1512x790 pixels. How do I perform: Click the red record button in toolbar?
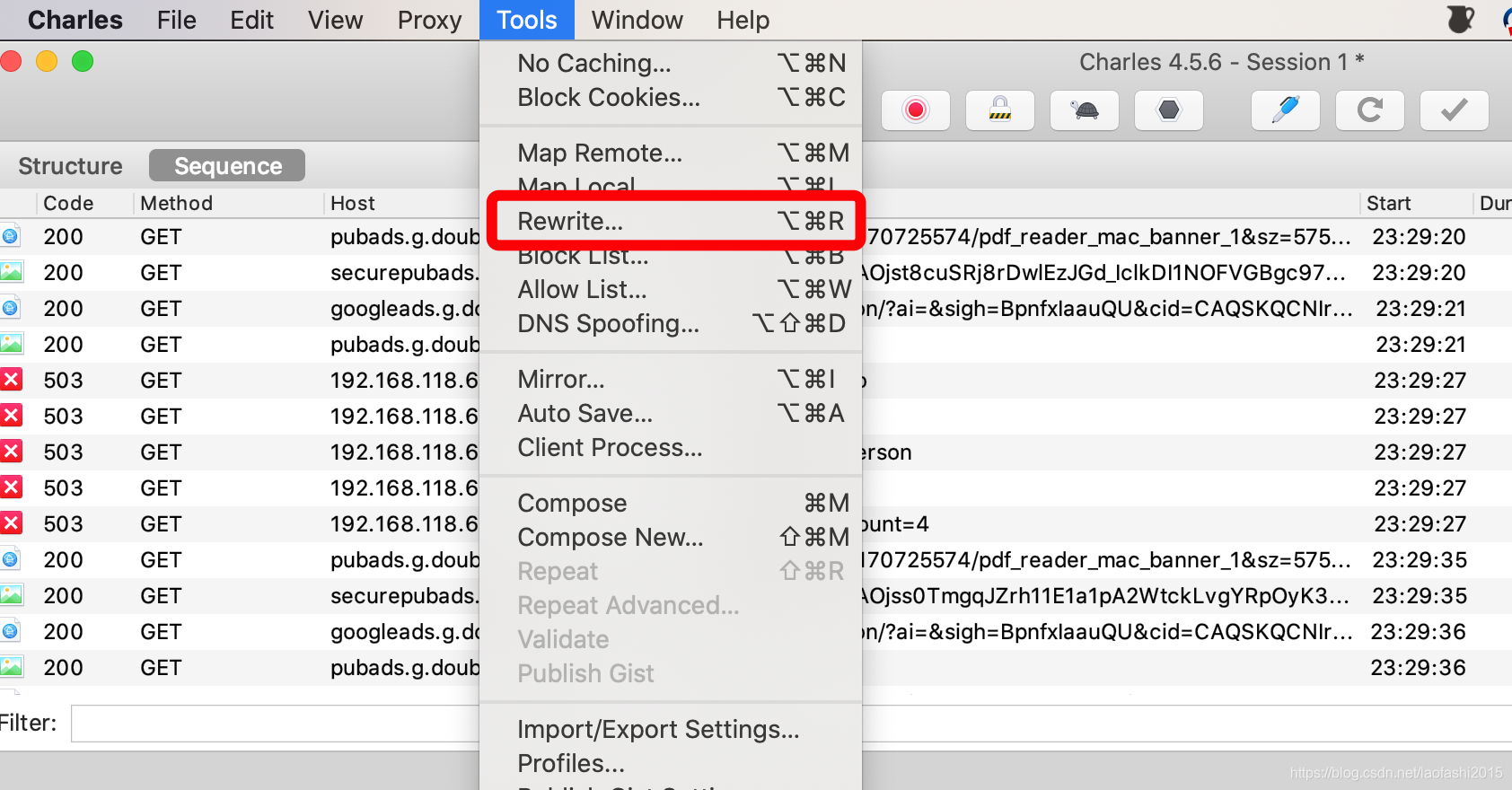[915, 110]
